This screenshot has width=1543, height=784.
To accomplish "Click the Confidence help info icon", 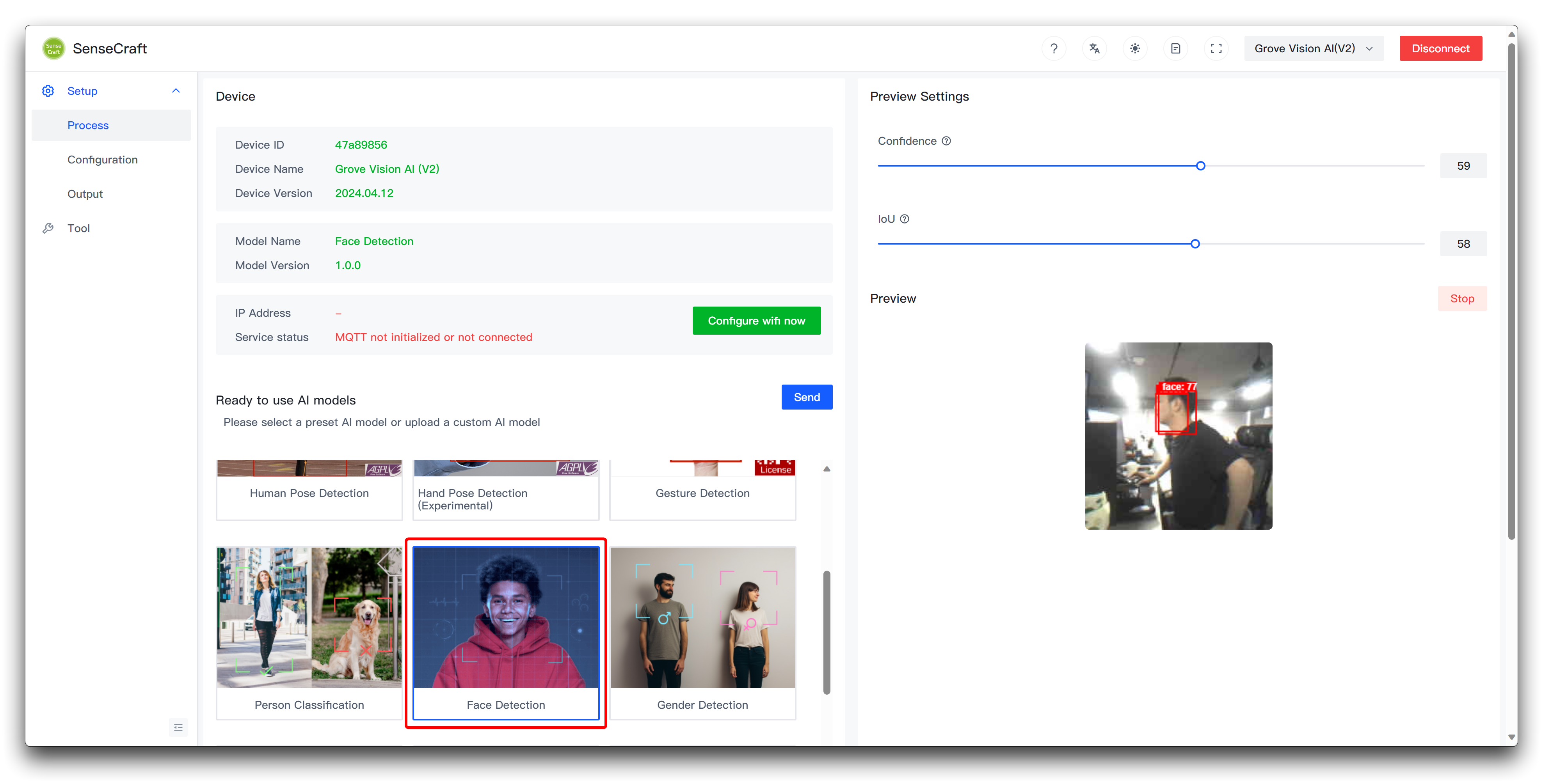I will [x=946, y=141].
